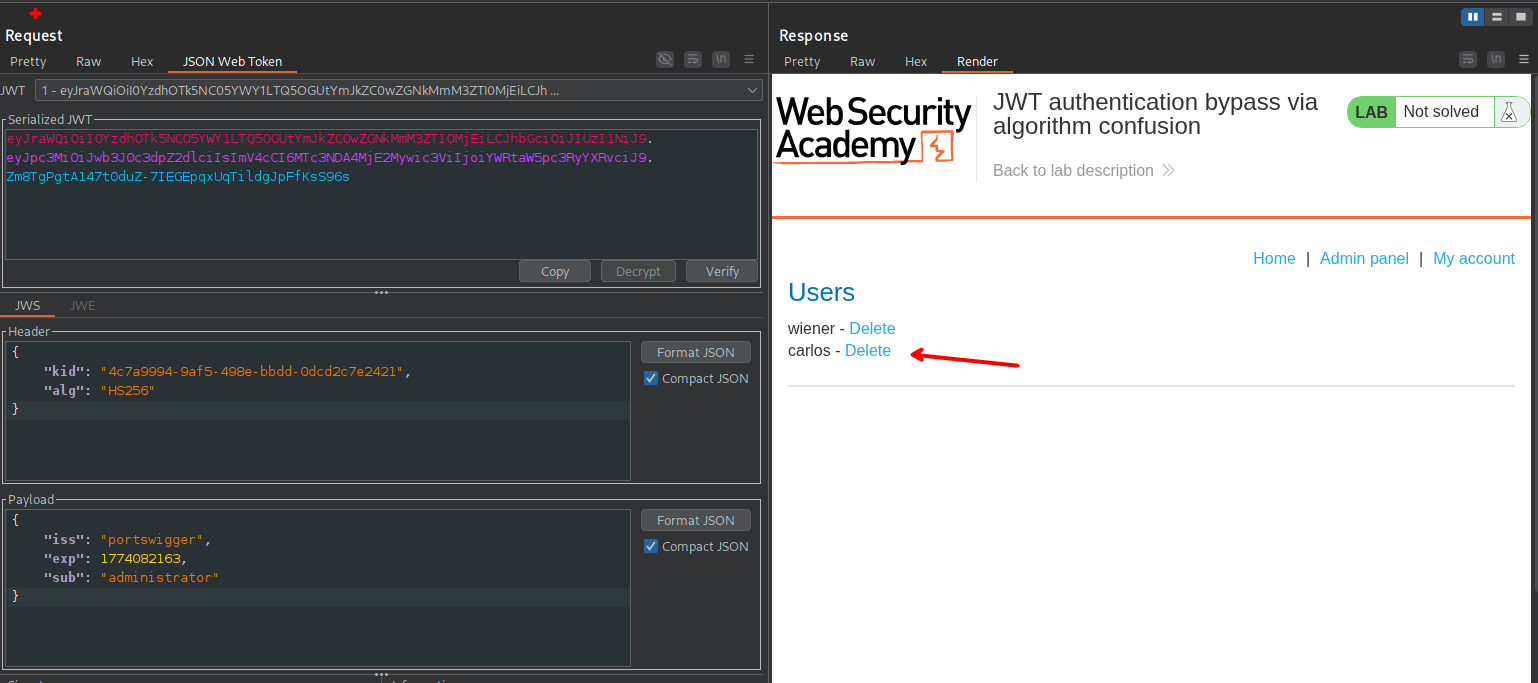The height and width of the screenshot is (683, 1538).
Task: Open the JWE tab
Action: tap(83, 306)
